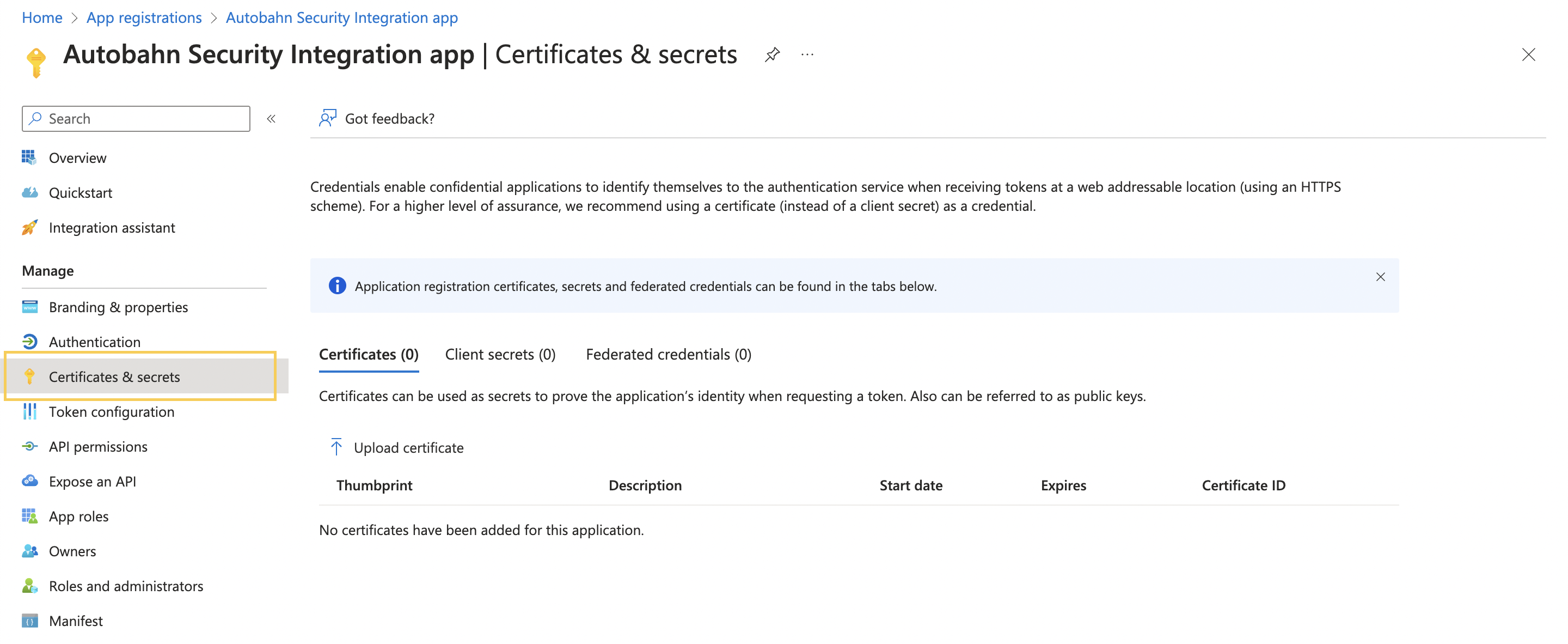Focus the sidebar Search field
This screenshot has height=644, width=1568.
[136, 118]
